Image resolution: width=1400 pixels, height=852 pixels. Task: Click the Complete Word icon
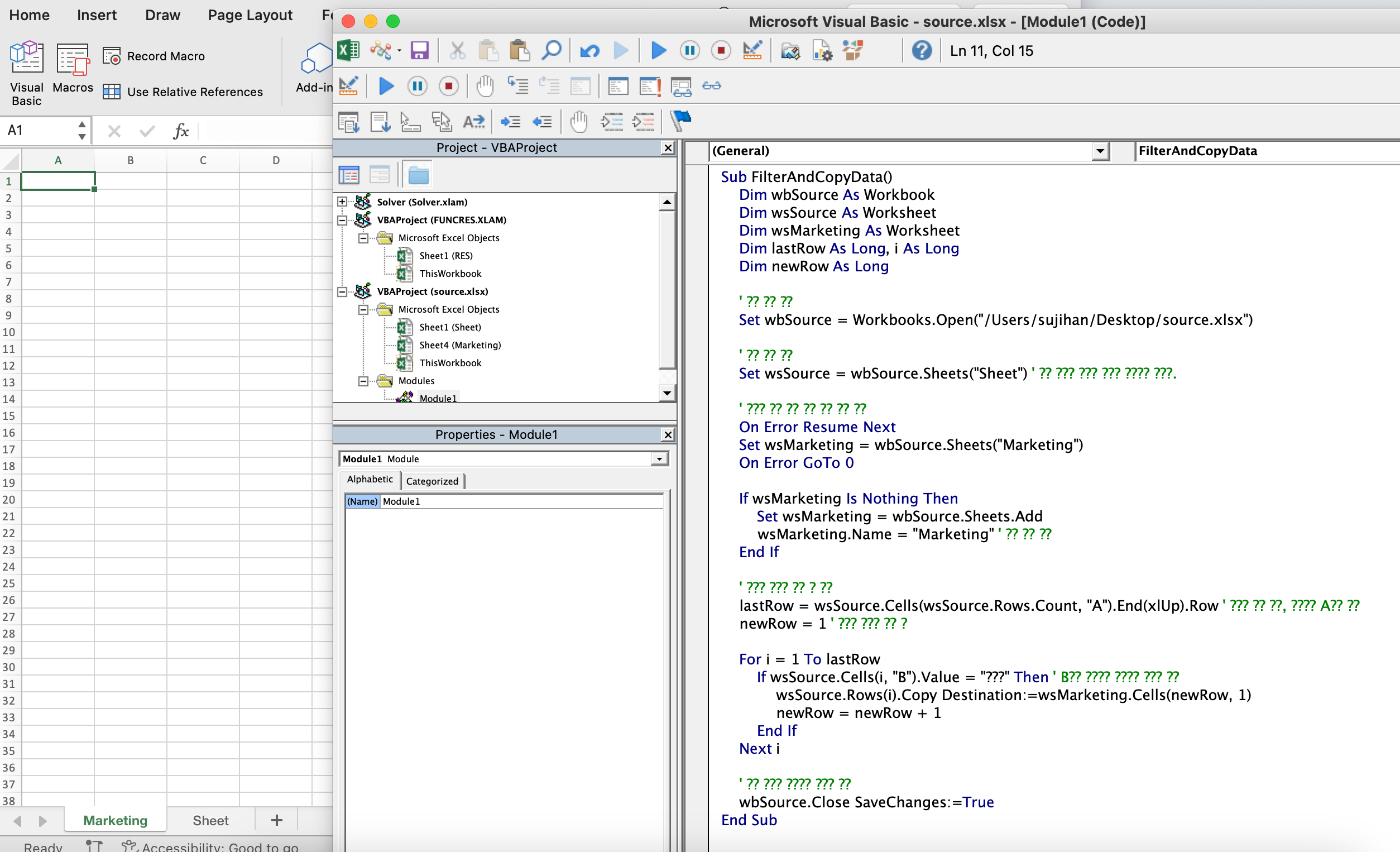[473, 122]
